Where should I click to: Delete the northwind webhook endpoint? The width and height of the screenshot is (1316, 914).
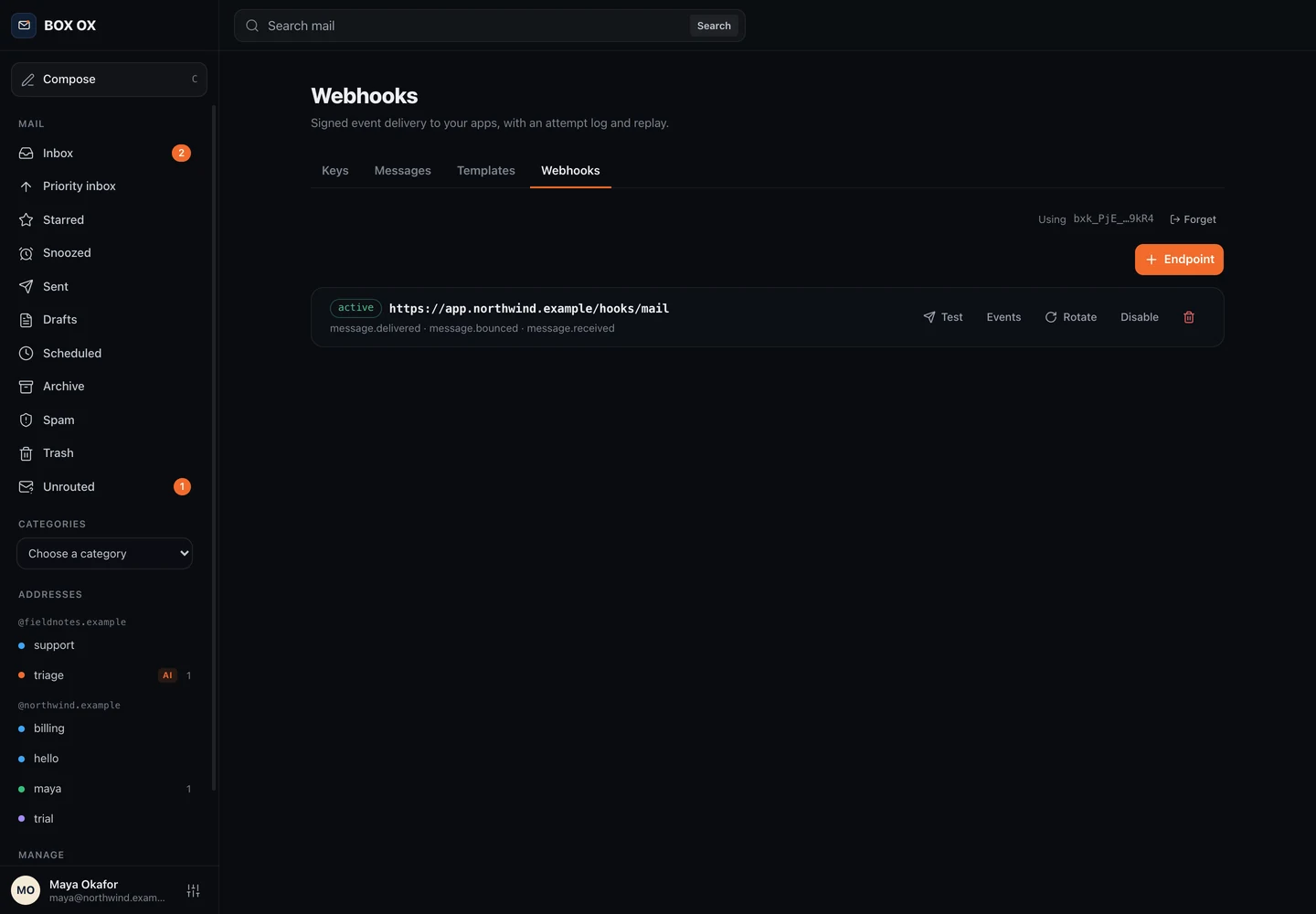pos(1189,317)
